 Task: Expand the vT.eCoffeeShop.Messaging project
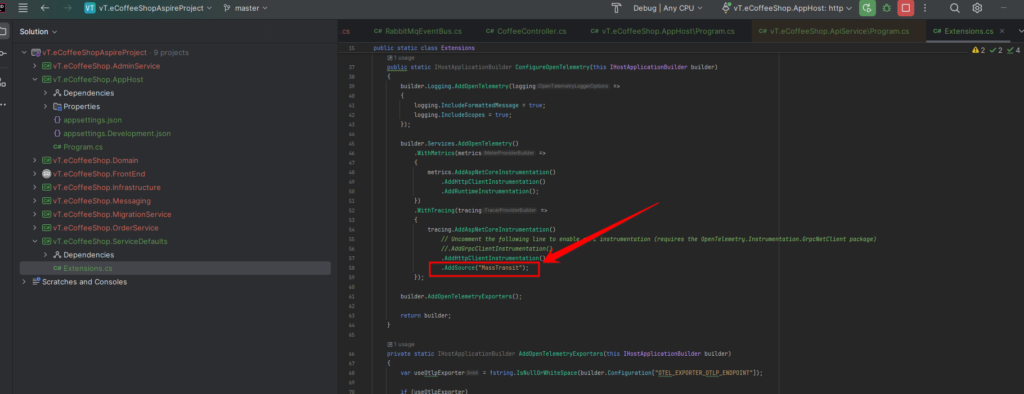(35, 201)
